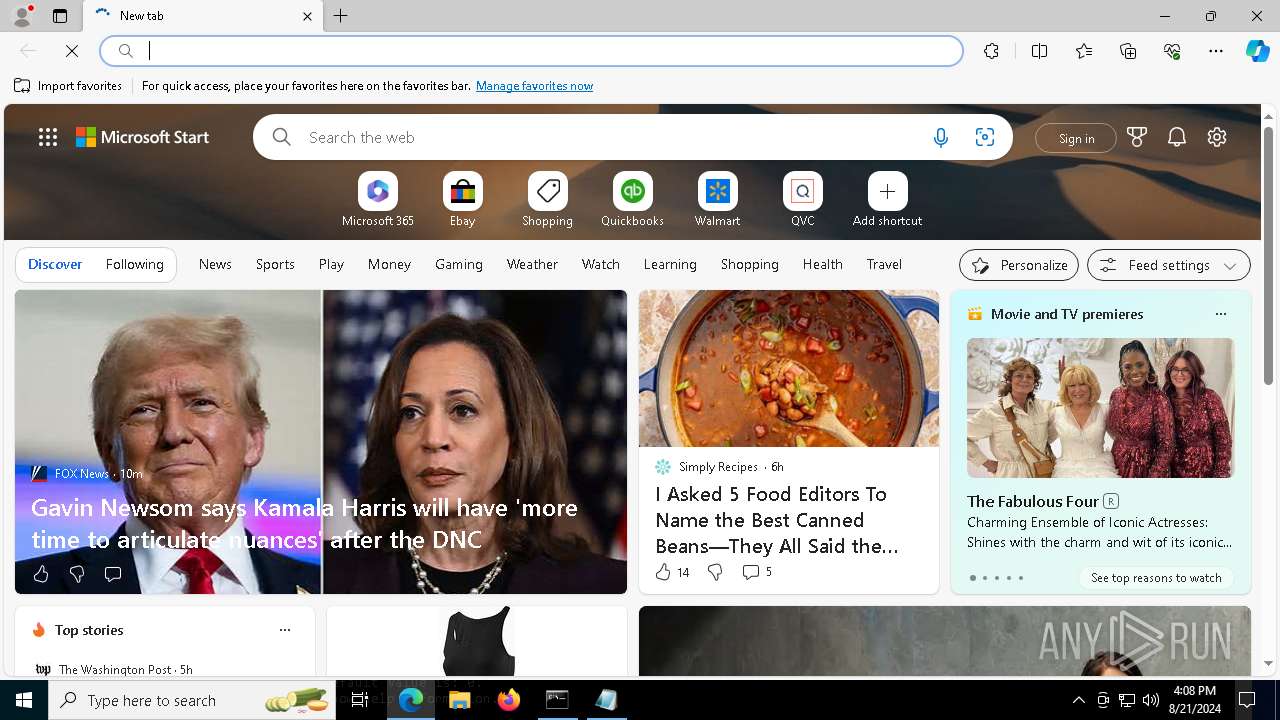The height and width of the screenshot is (720, 1280).
Task: Toggle Split screen icon
Action: click(x=1039, y=51)
